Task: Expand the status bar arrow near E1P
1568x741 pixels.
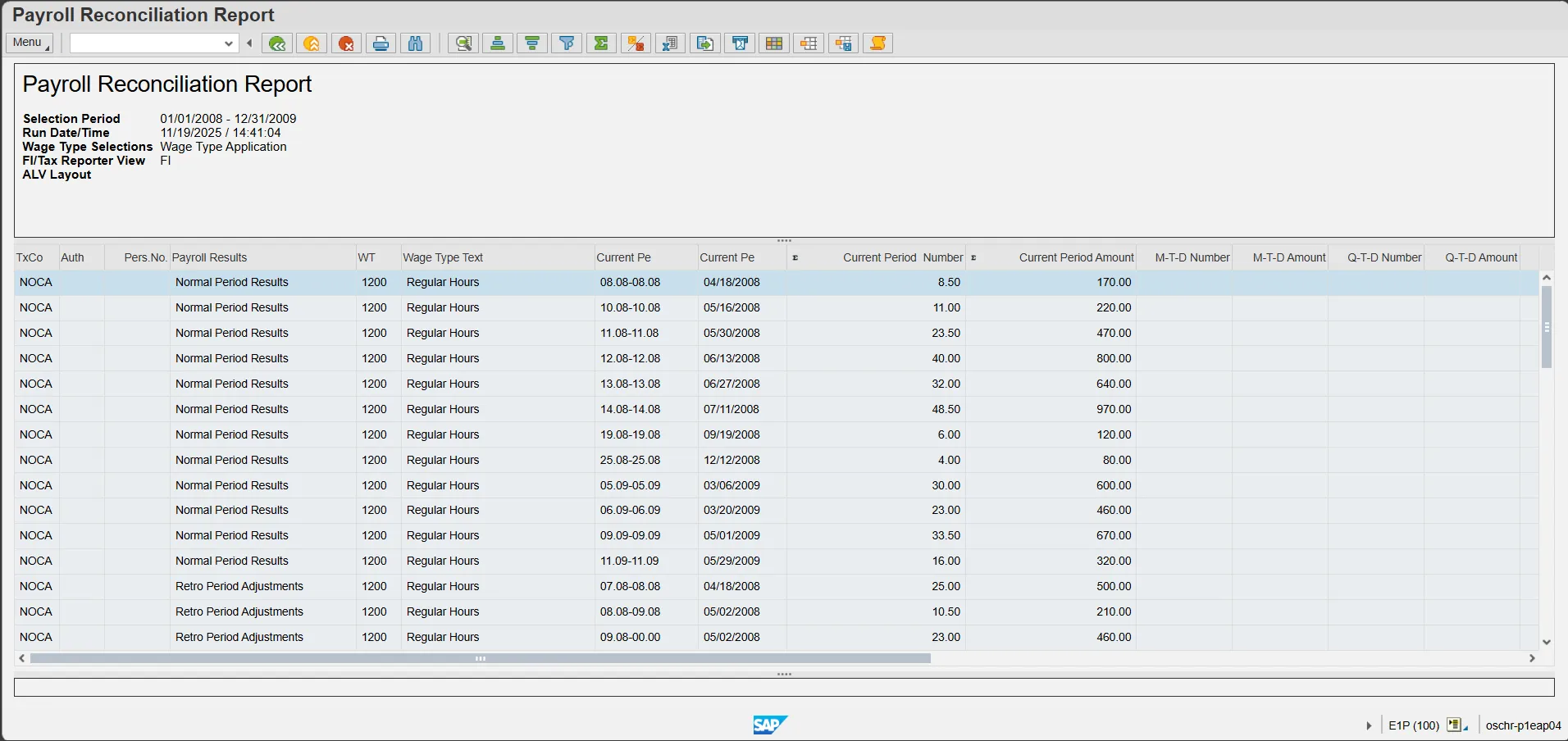Action: pyautogui.click(x=1369, y=725)
